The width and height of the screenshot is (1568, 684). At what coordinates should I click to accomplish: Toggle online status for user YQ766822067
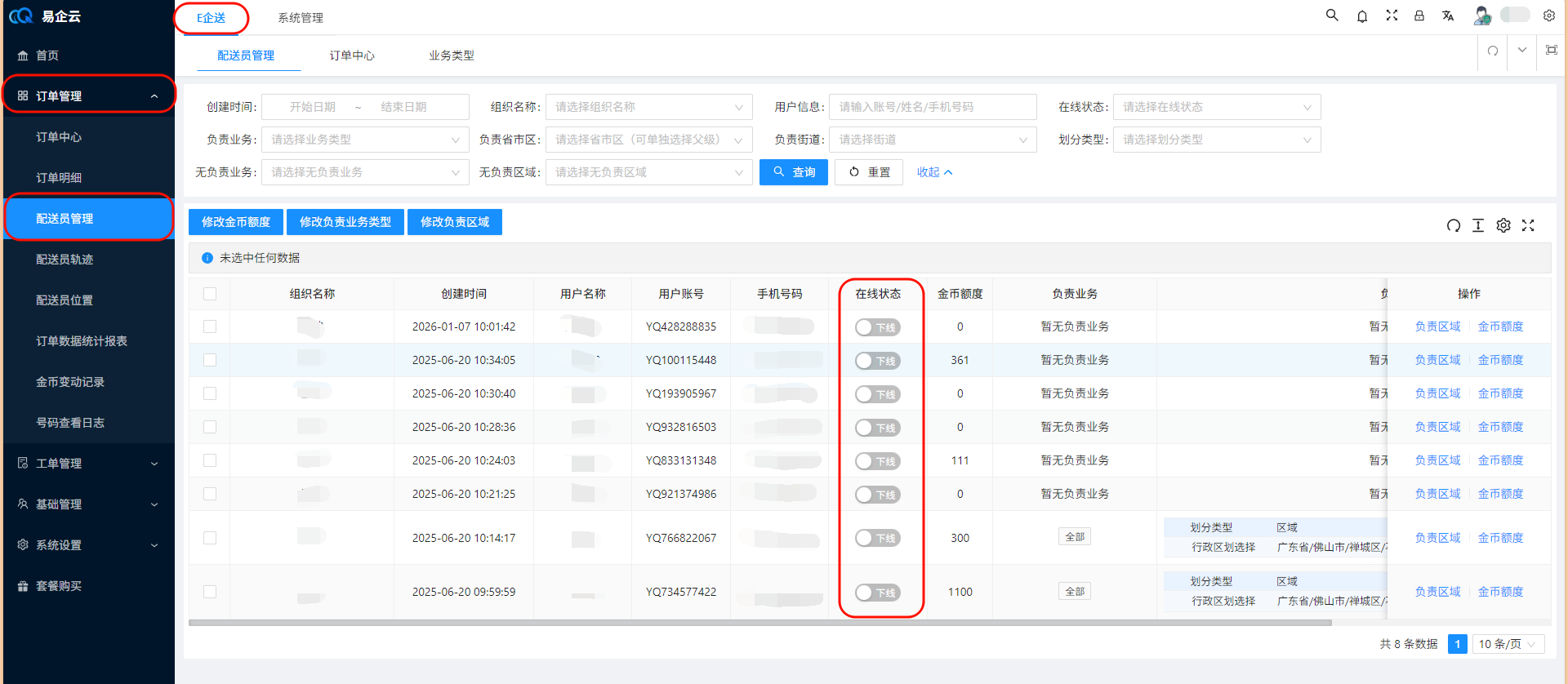[x=877, y=538]
